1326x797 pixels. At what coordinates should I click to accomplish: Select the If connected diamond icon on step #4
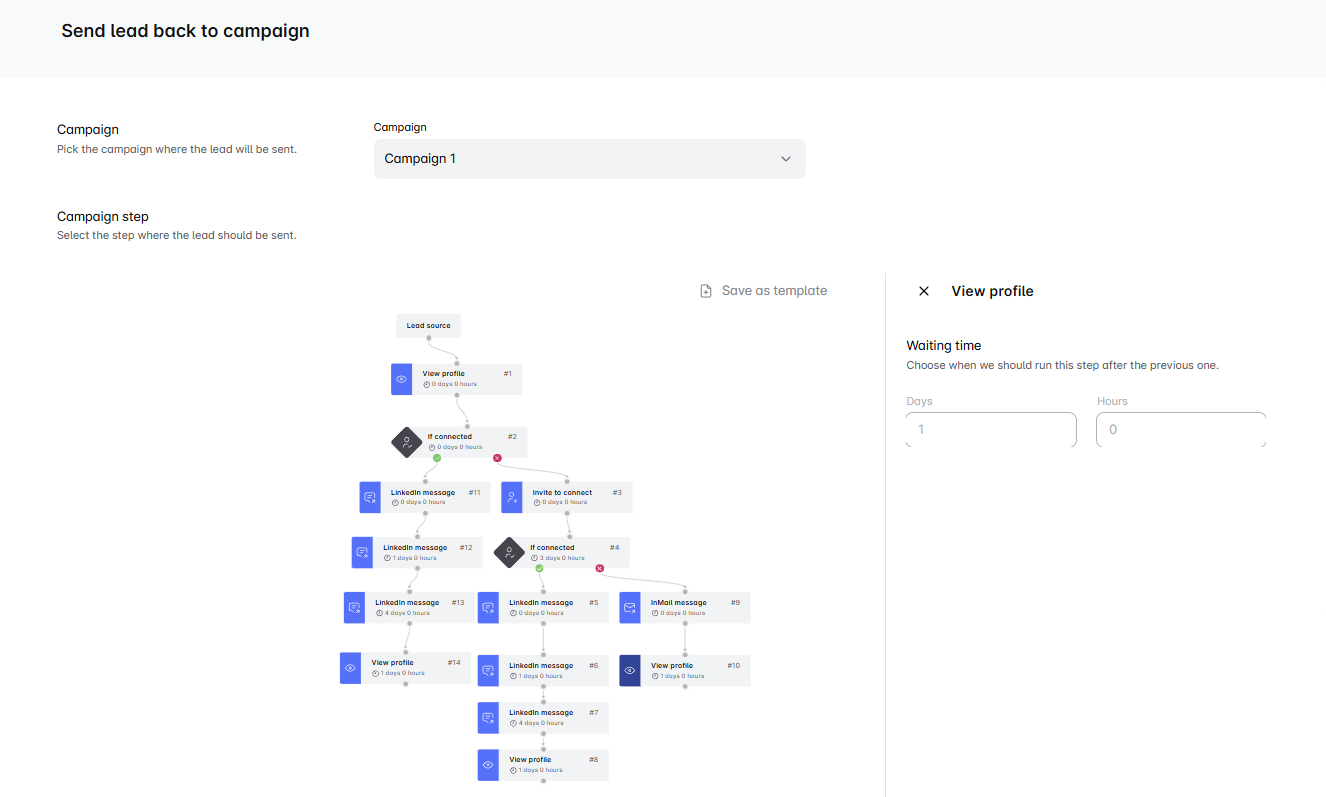509,552
